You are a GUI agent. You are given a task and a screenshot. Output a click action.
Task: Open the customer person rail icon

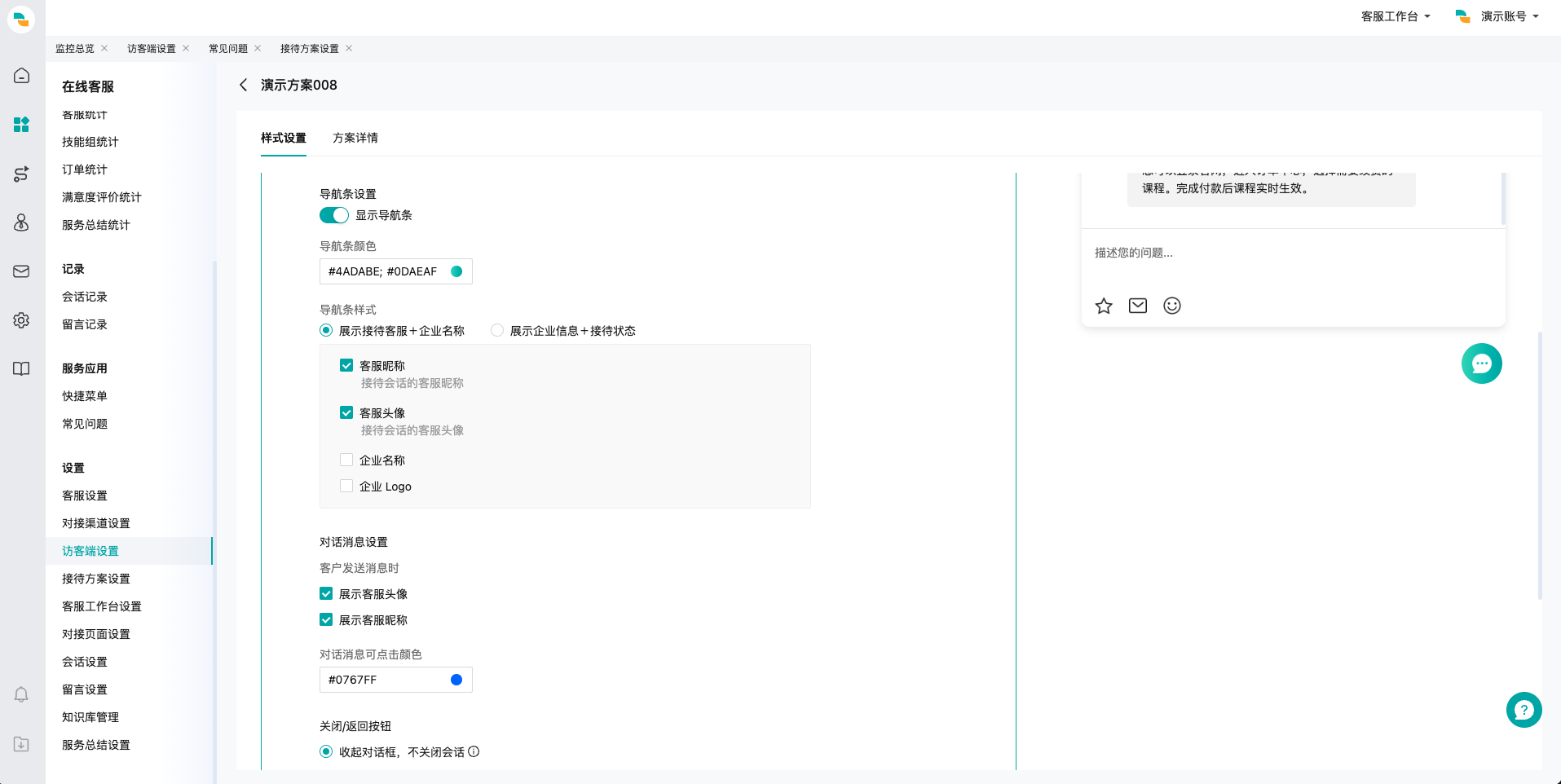click(x=22, y=222)
